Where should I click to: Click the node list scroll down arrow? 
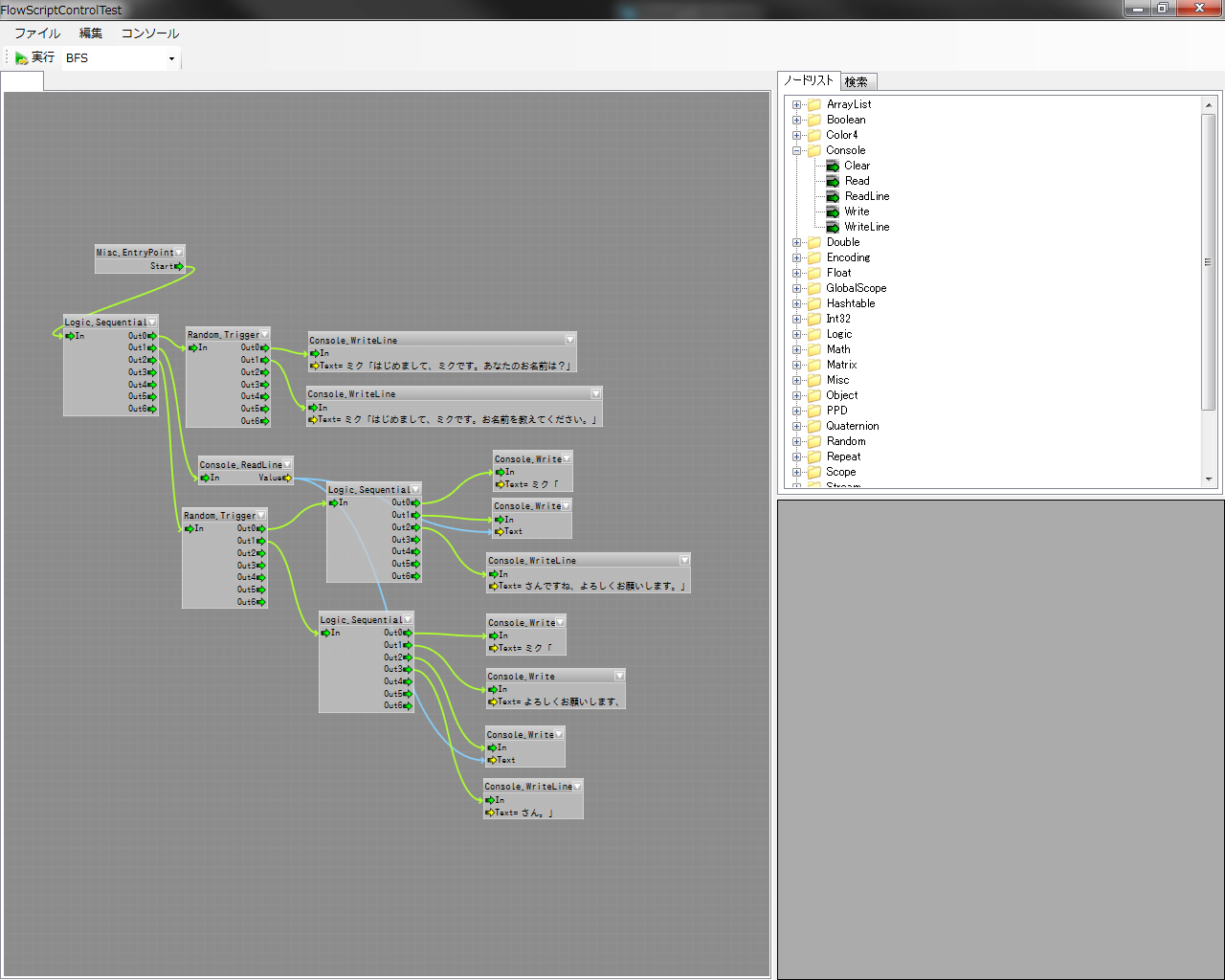click(1209, 479)
